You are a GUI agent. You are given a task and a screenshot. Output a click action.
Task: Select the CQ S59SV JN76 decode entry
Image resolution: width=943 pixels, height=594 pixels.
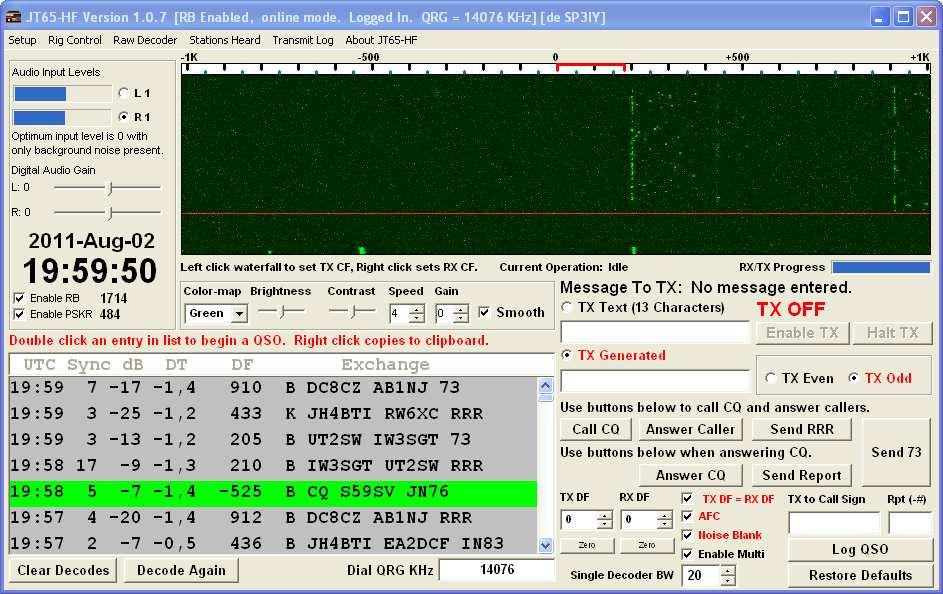[x=273, y=492]
